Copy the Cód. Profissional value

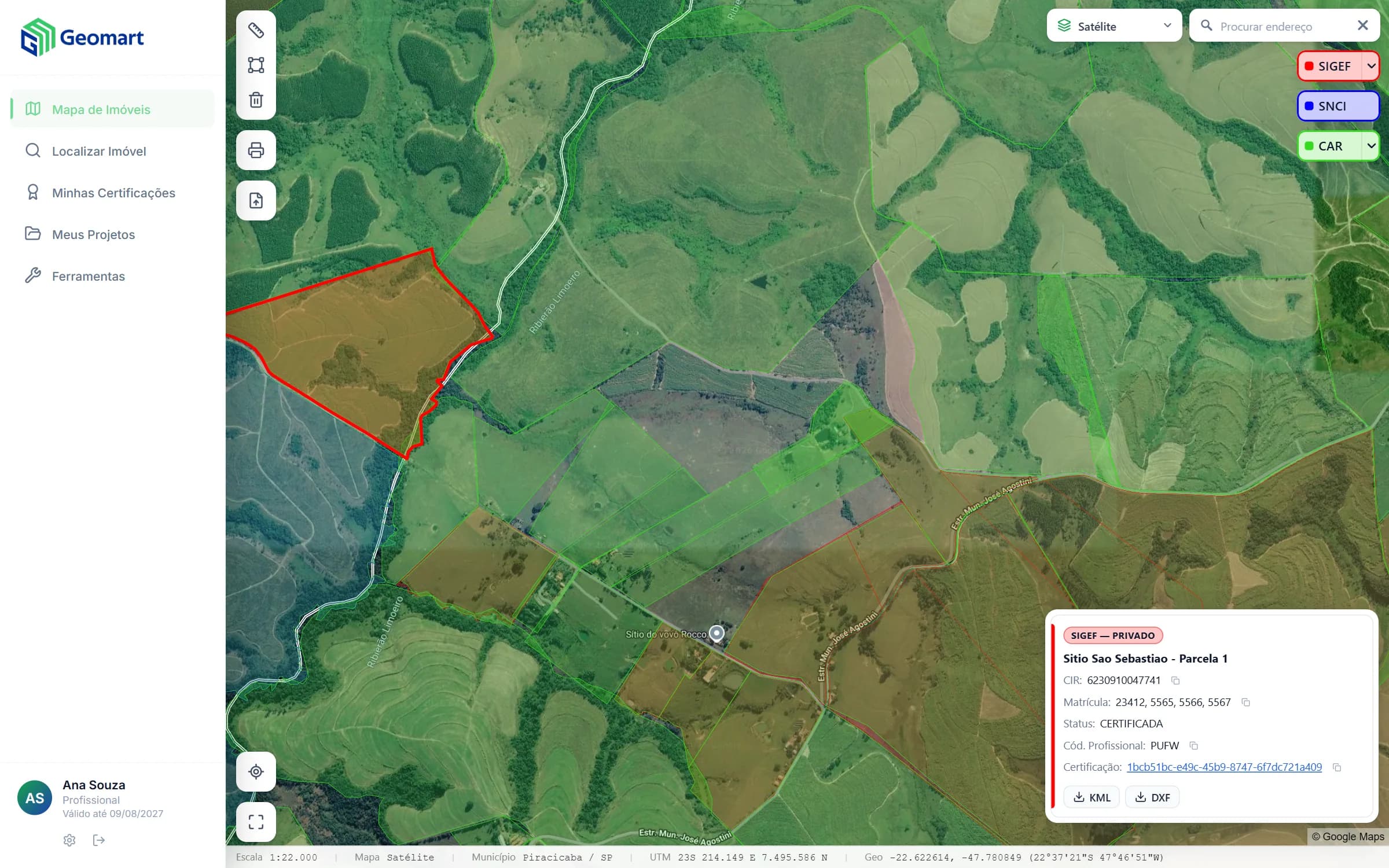click(x=1193, y=746)
